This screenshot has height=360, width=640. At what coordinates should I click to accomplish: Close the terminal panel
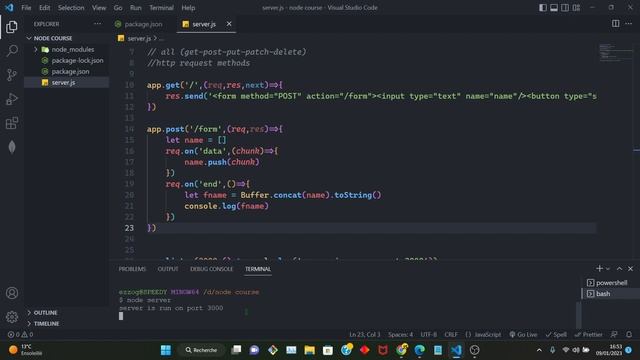(630, 269)
